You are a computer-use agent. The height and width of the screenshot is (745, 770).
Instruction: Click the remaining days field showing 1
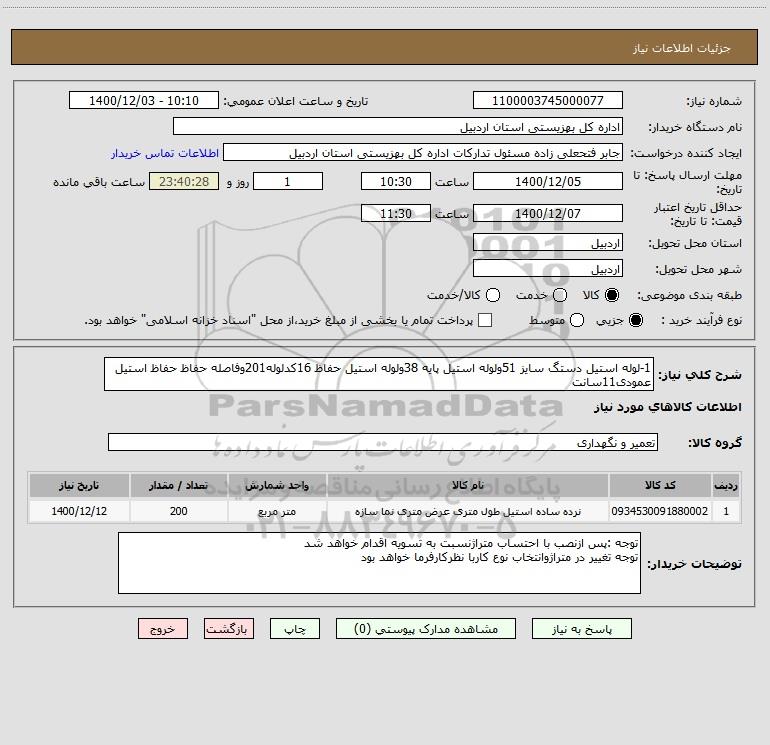click(x=288, y=181)
